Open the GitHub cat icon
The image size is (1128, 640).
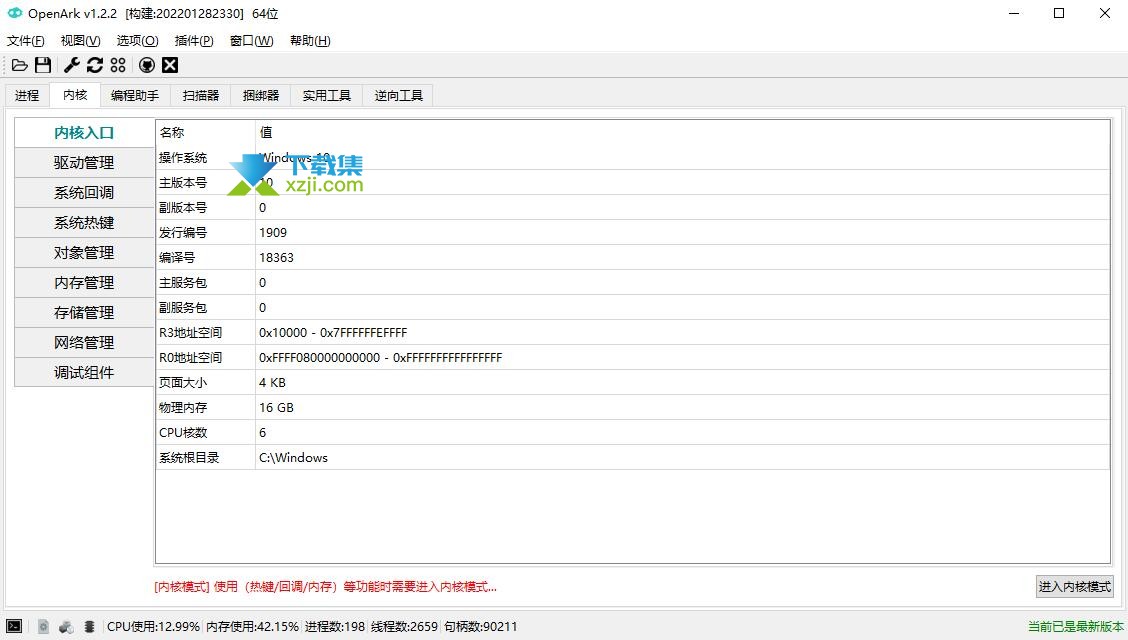(147, 65)
